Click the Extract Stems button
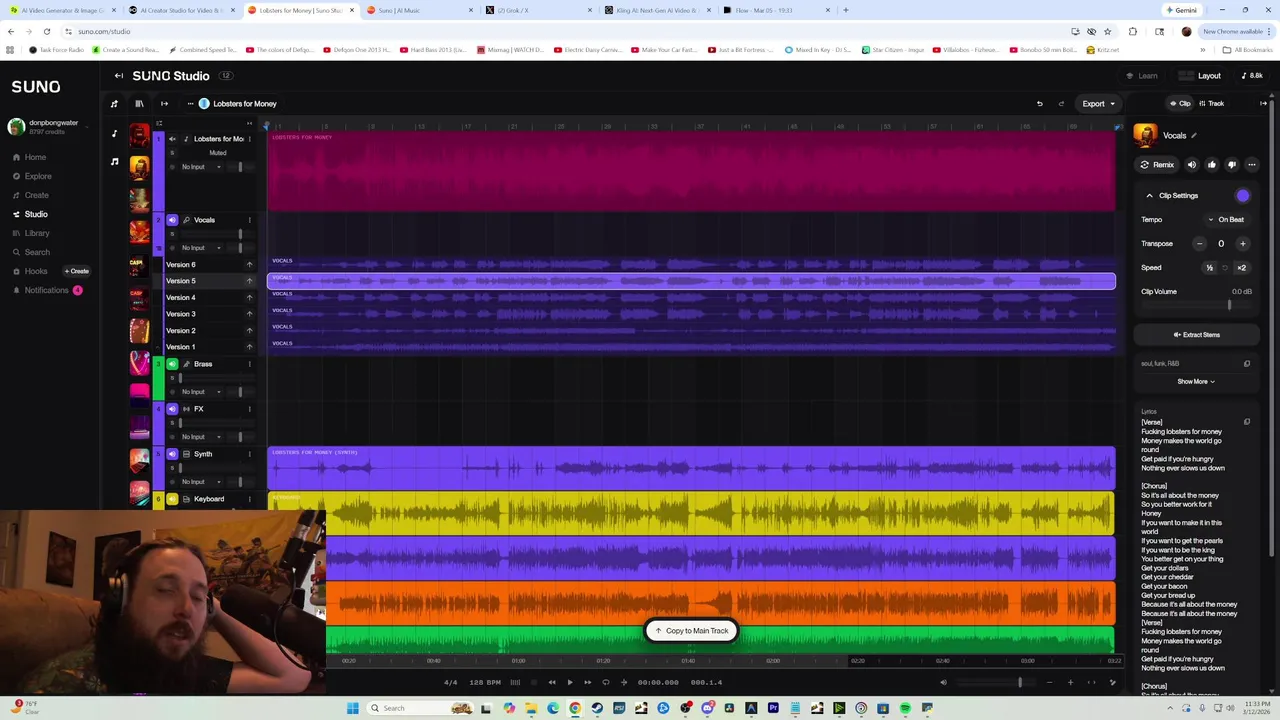The image size is (1280, 720). 1196,335
